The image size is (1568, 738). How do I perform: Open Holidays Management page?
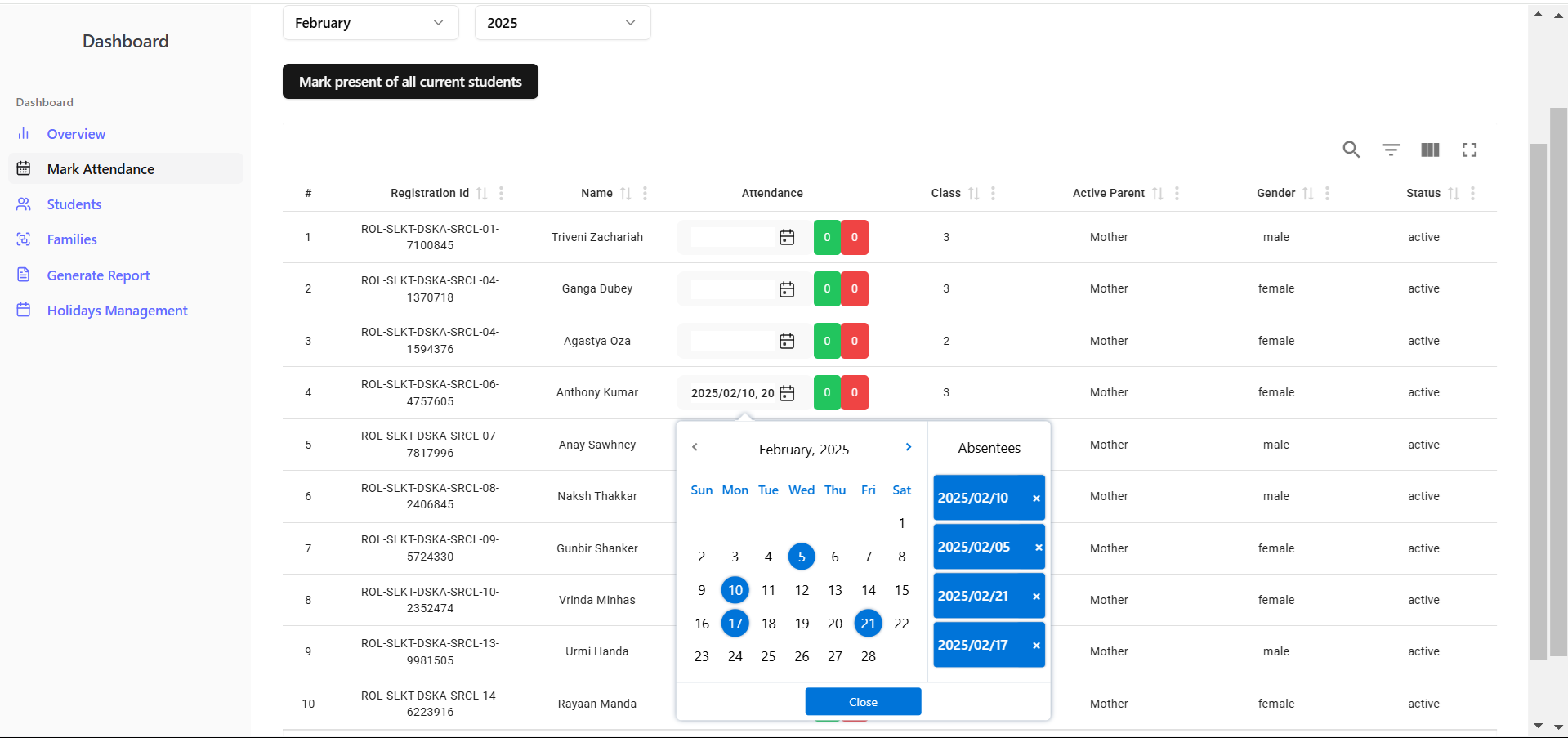point(117,311)
